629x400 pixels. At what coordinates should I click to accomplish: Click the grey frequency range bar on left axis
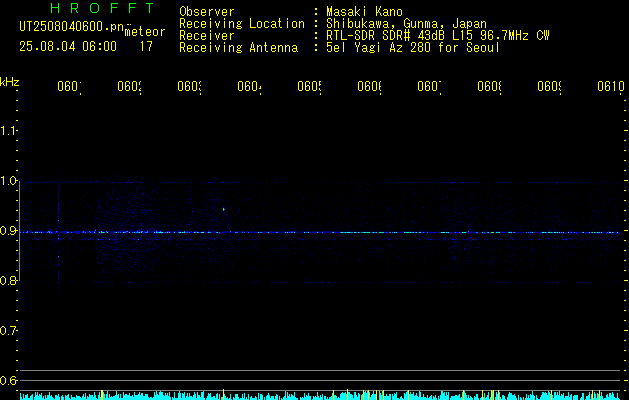click(19, 231)
